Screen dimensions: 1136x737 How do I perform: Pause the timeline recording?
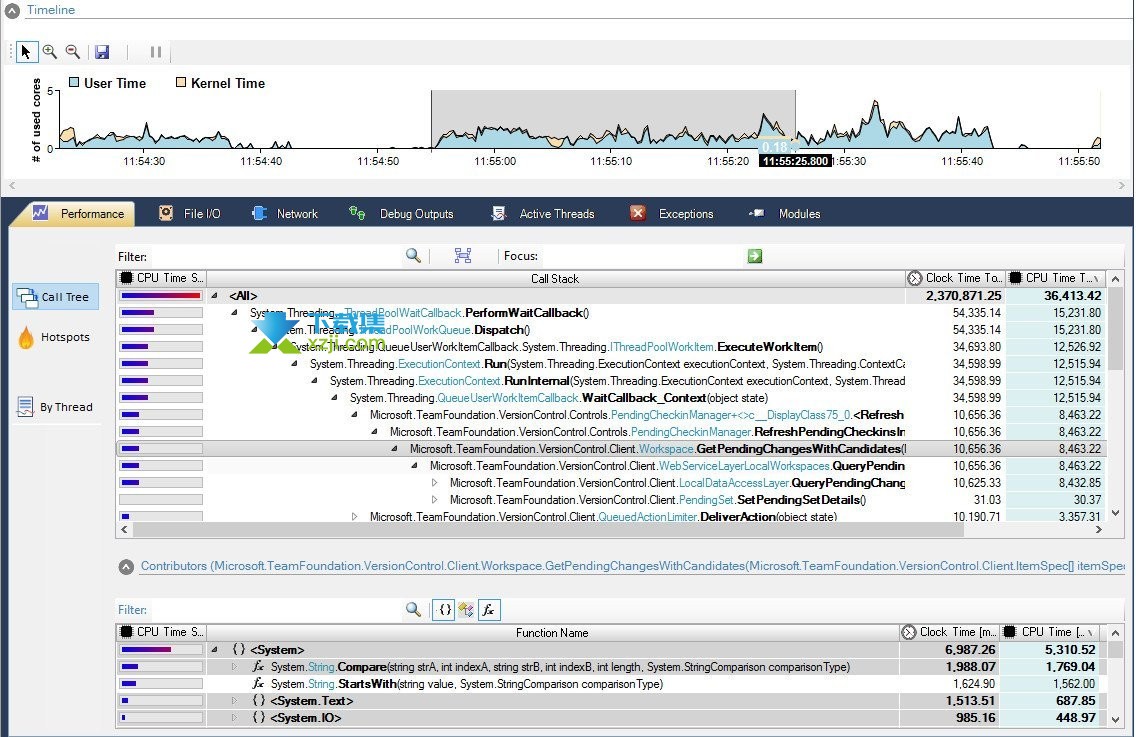point(156,51)
